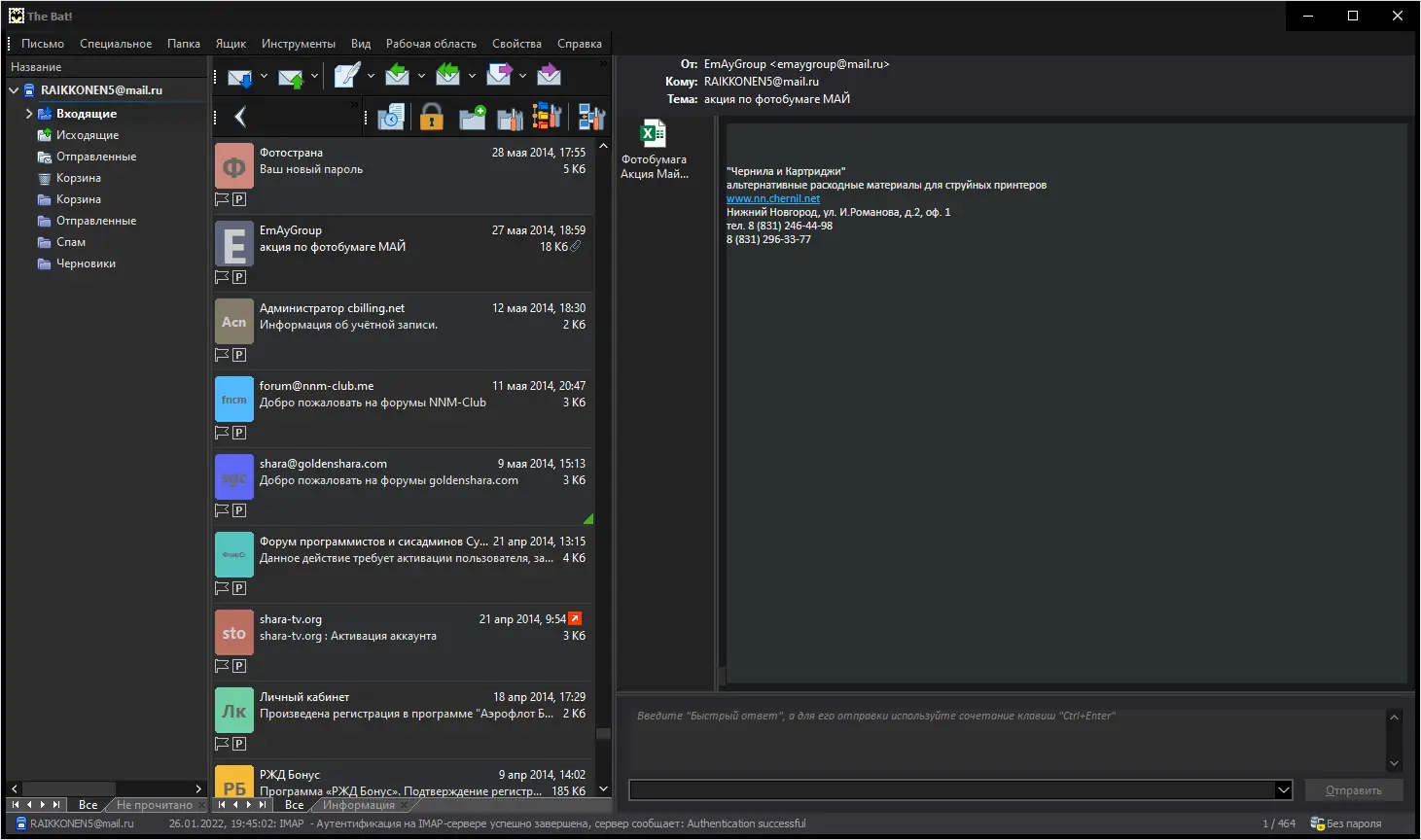
Task: Toggle the flag on the Фотострана message
Action: pos(222,199)
